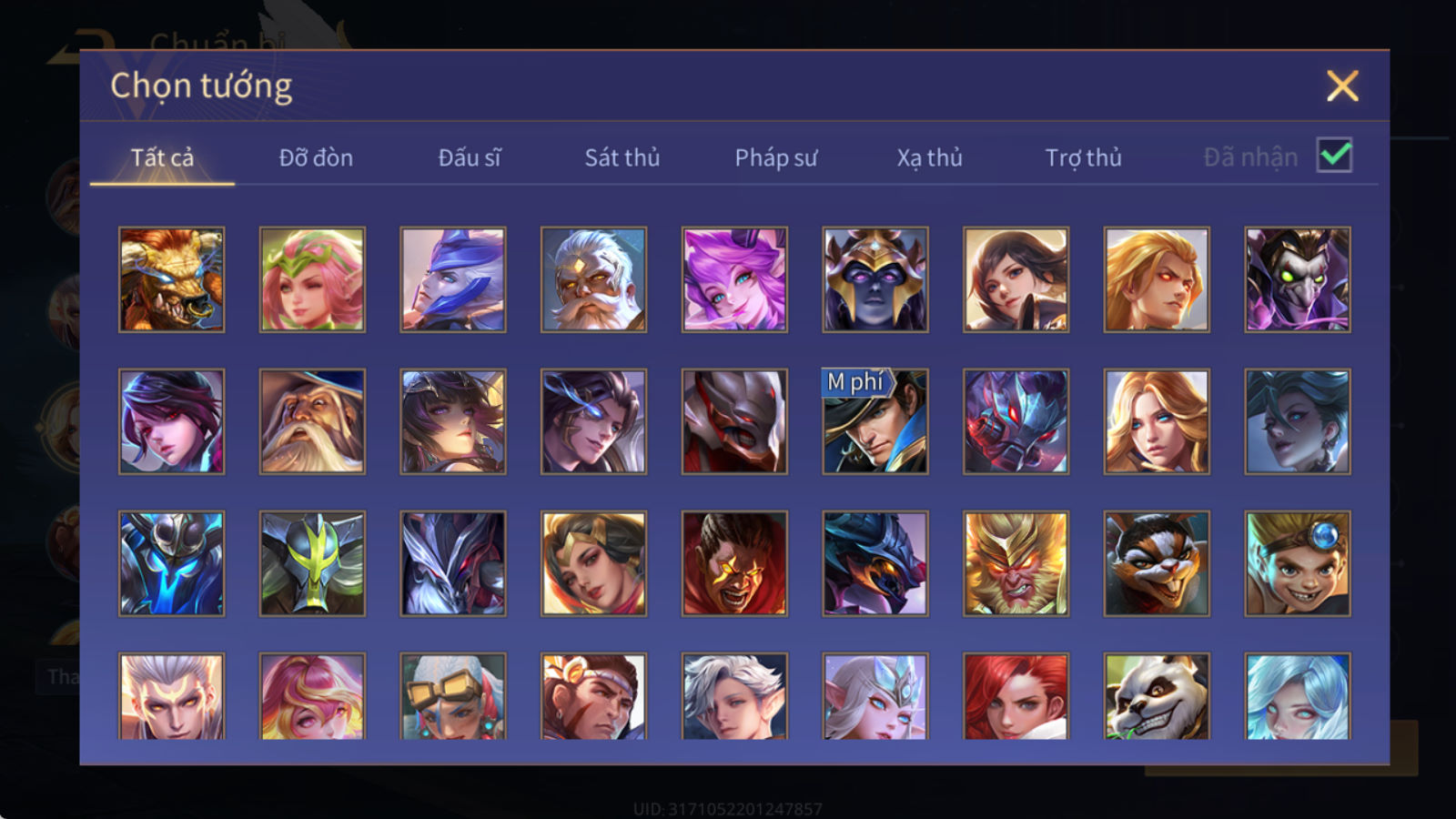Open the Đấu sĩ tab
This screenshot has height=819, width=1456.
pyautogui.click(x=470, y=157)
